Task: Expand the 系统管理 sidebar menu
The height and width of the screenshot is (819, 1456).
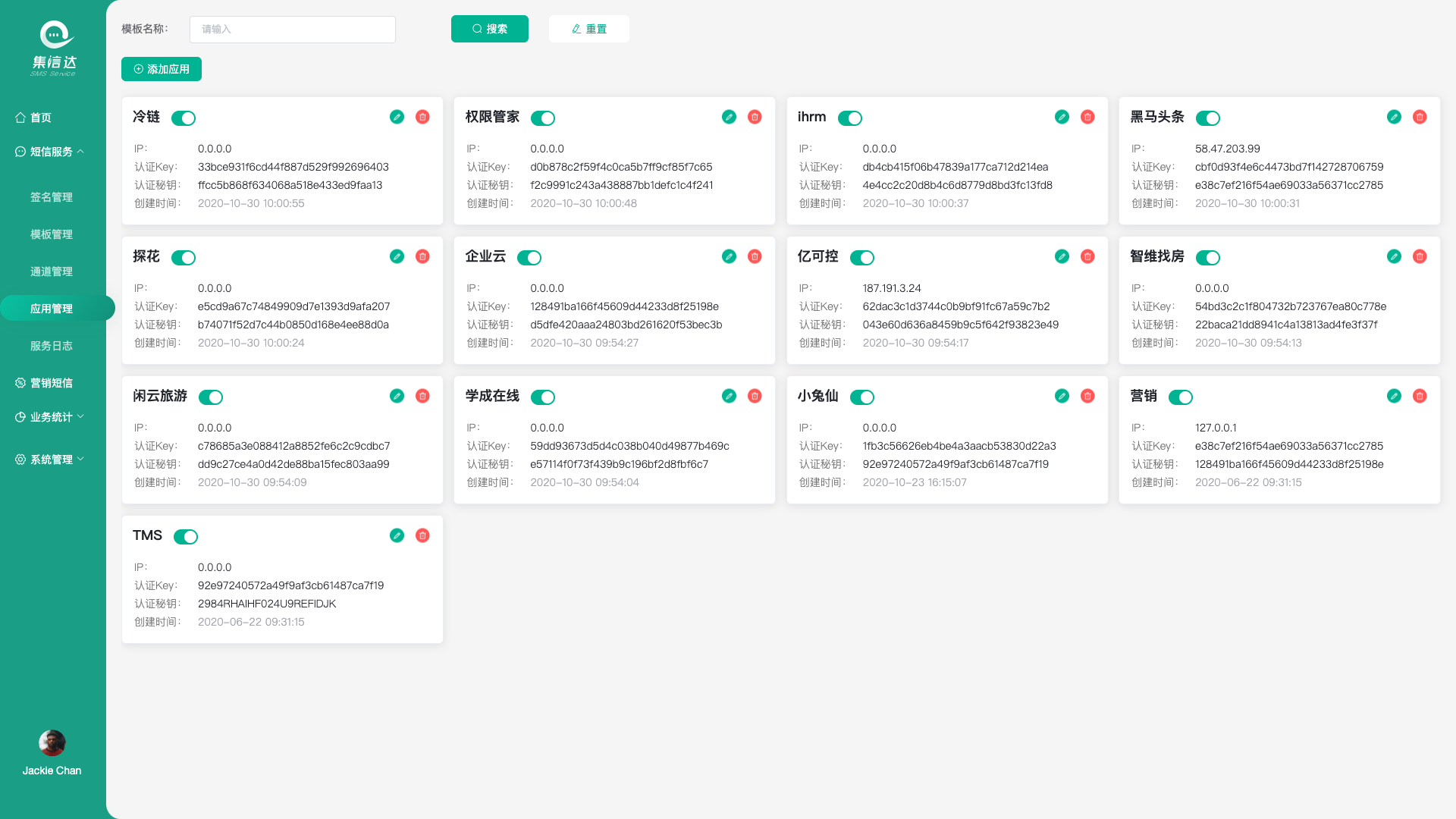Action: tap(52, 460)
